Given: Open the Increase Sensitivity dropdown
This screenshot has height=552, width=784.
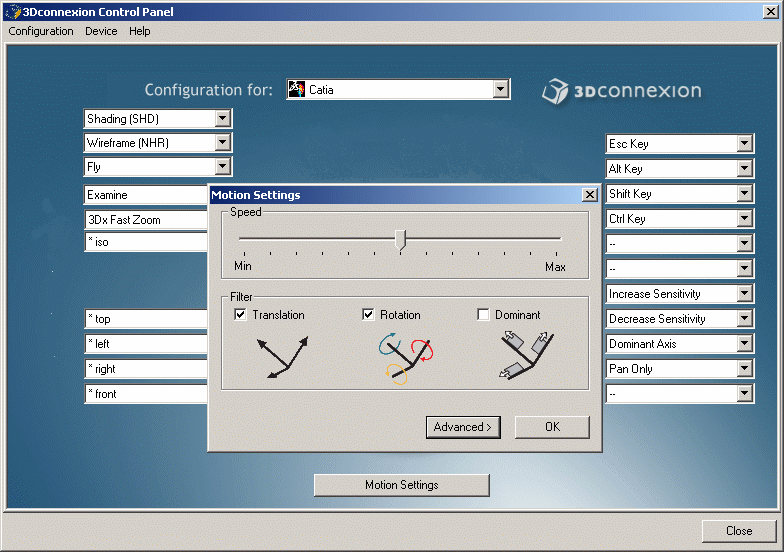Looking at the screenshot, I should point(744,294).
